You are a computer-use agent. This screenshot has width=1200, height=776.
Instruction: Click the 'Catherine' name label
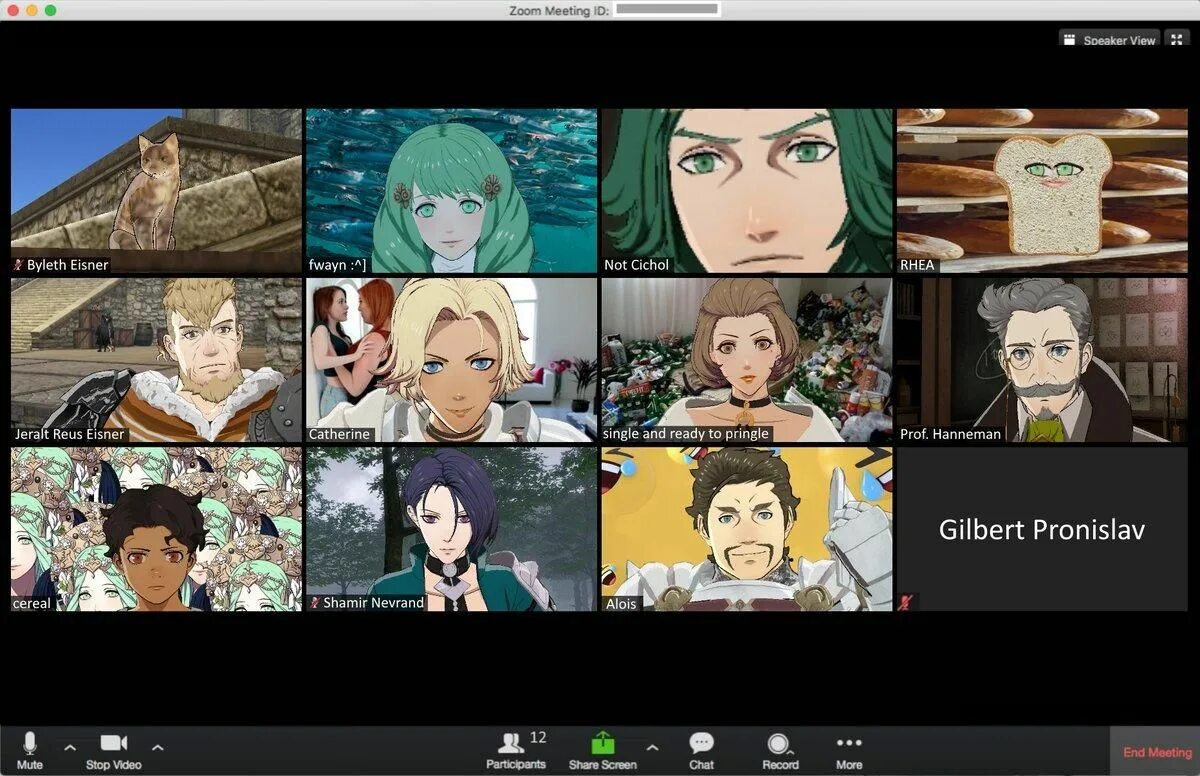pyautogui.click(x=340, y=434)
